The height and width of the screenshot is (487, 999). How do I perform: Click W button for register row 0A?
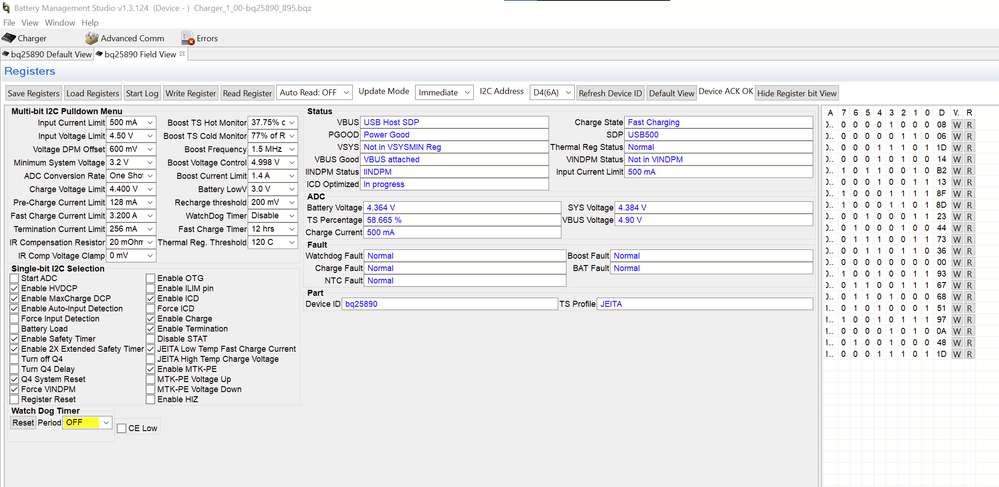coord(957,331)
